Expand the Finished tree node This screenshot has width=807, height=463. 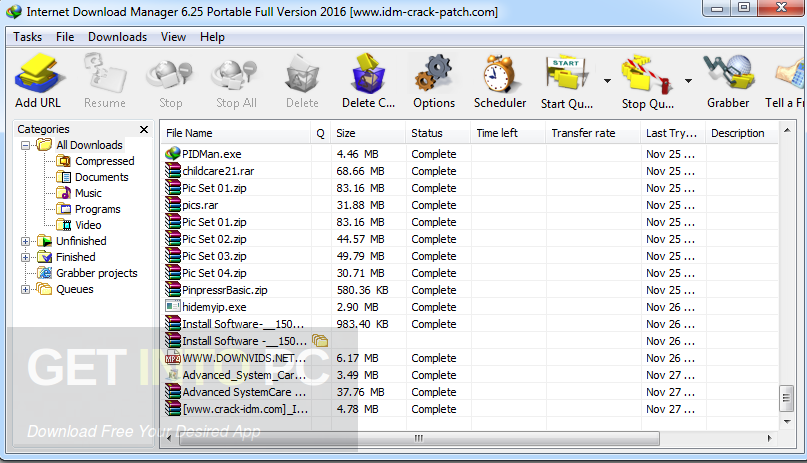point(25,257)
